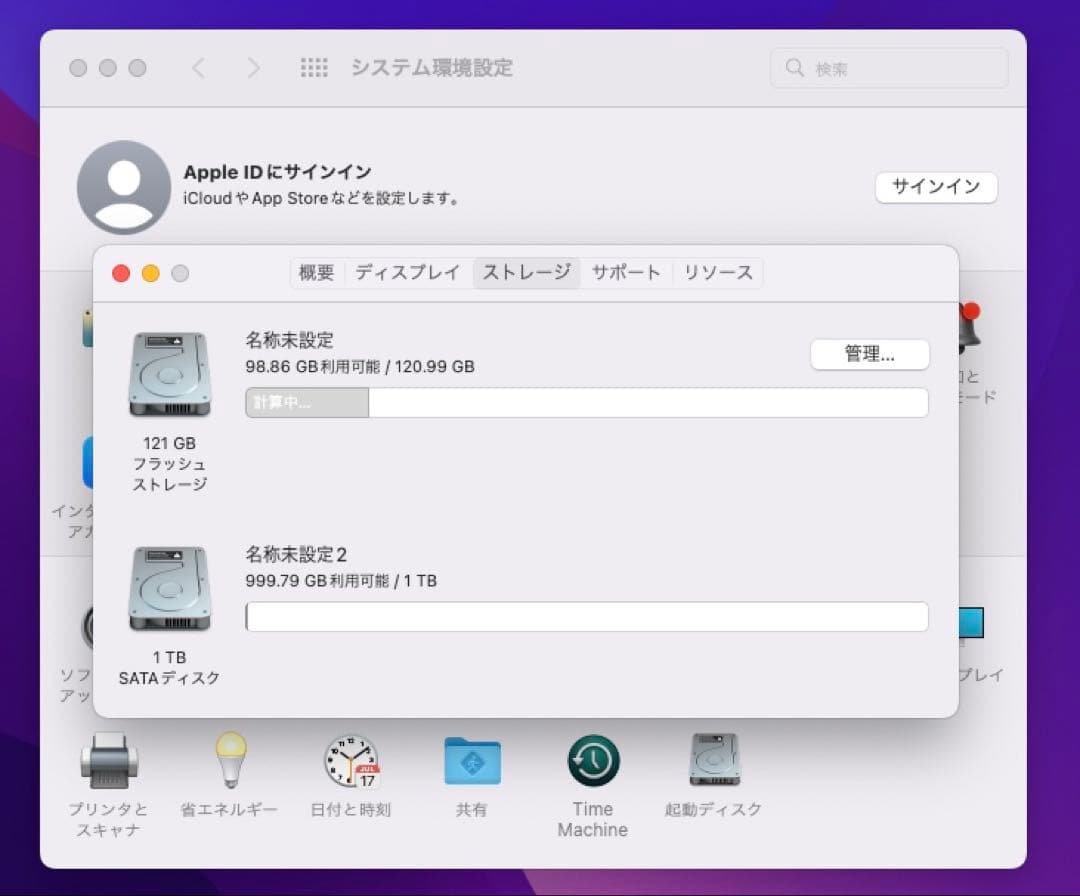
Task: Click the Apple ID avatar silhouette
Action: [124, 187]
